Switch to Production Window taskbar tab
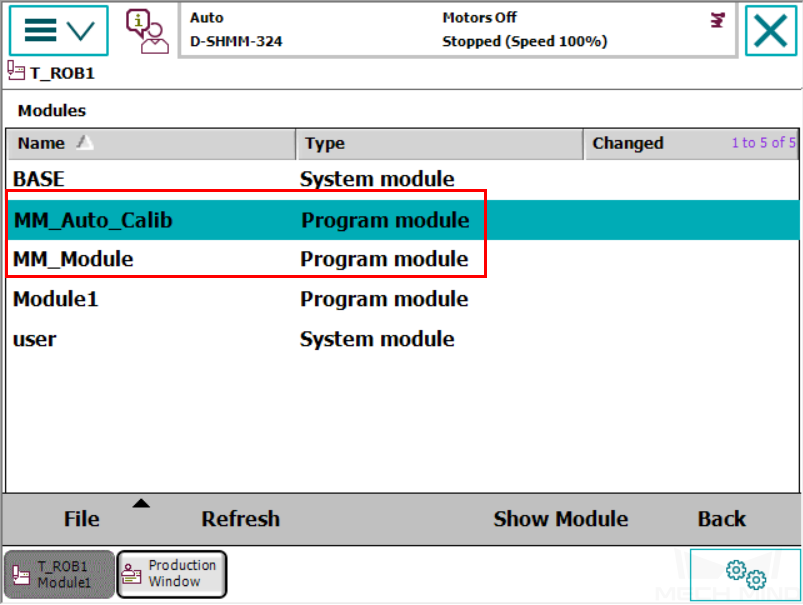 click(x=172, y=574)
